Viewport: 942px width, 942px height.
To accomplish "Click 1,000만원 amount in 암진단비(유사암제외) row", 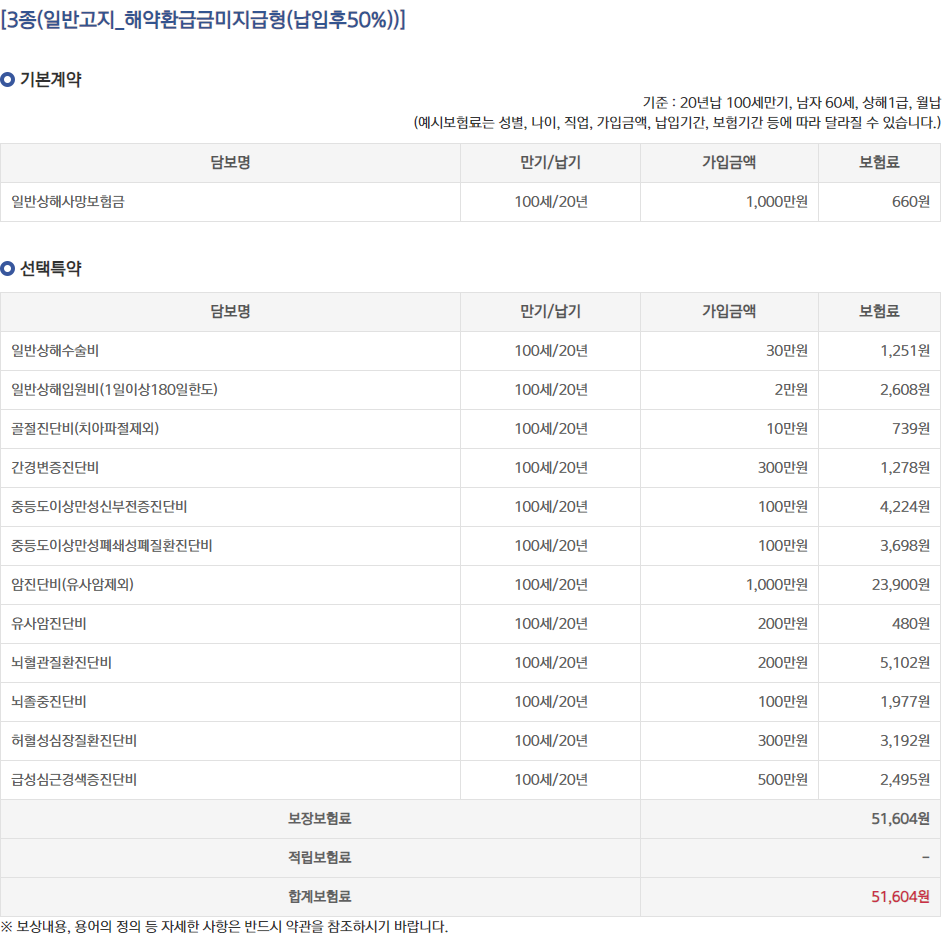I will (777, 585).
